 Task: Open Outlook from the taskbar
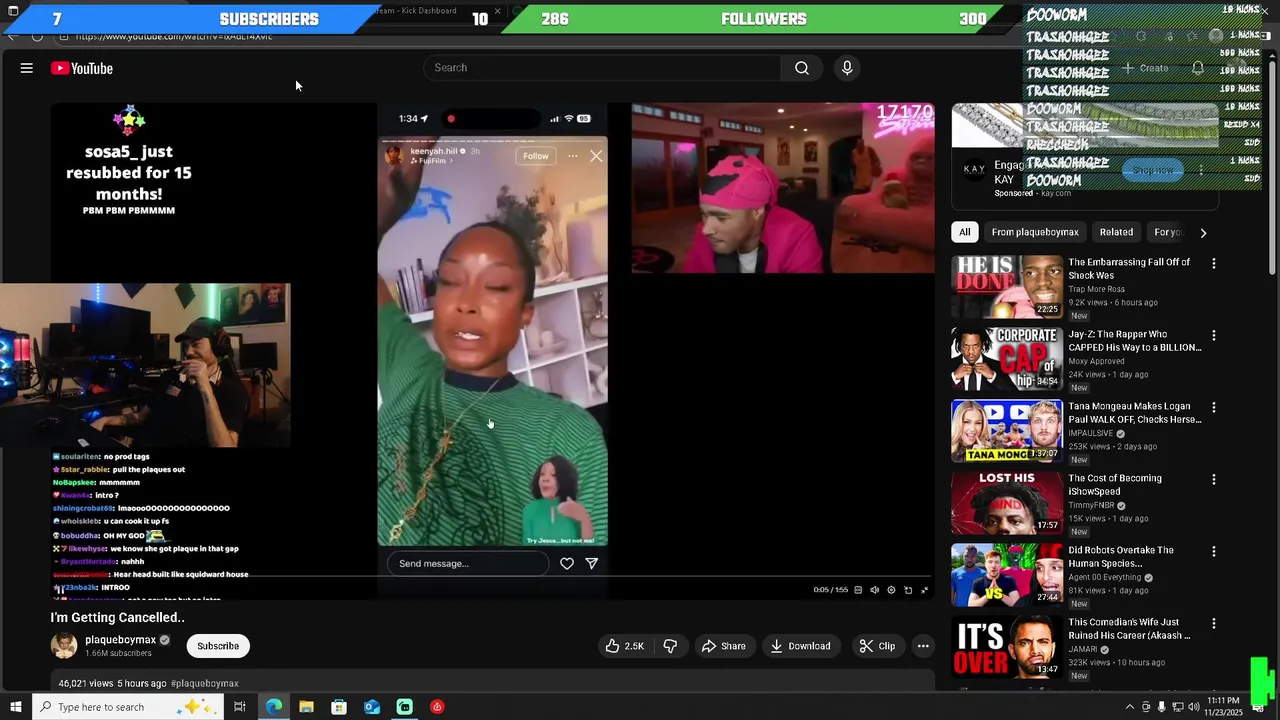(372, 707)
